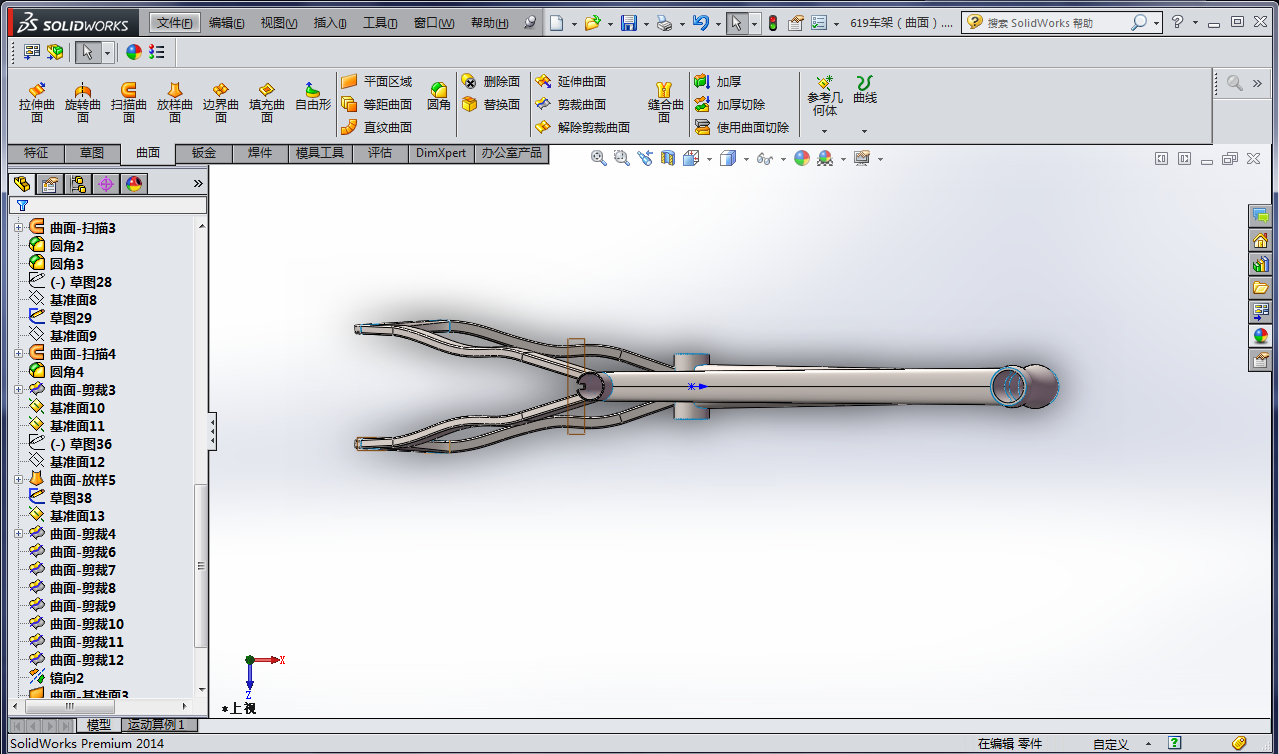Viewport: 1279px width, 754px height.
Task: Click the 加厚 thicken tool
Action: pyautogui.click(x=718, y=81)
